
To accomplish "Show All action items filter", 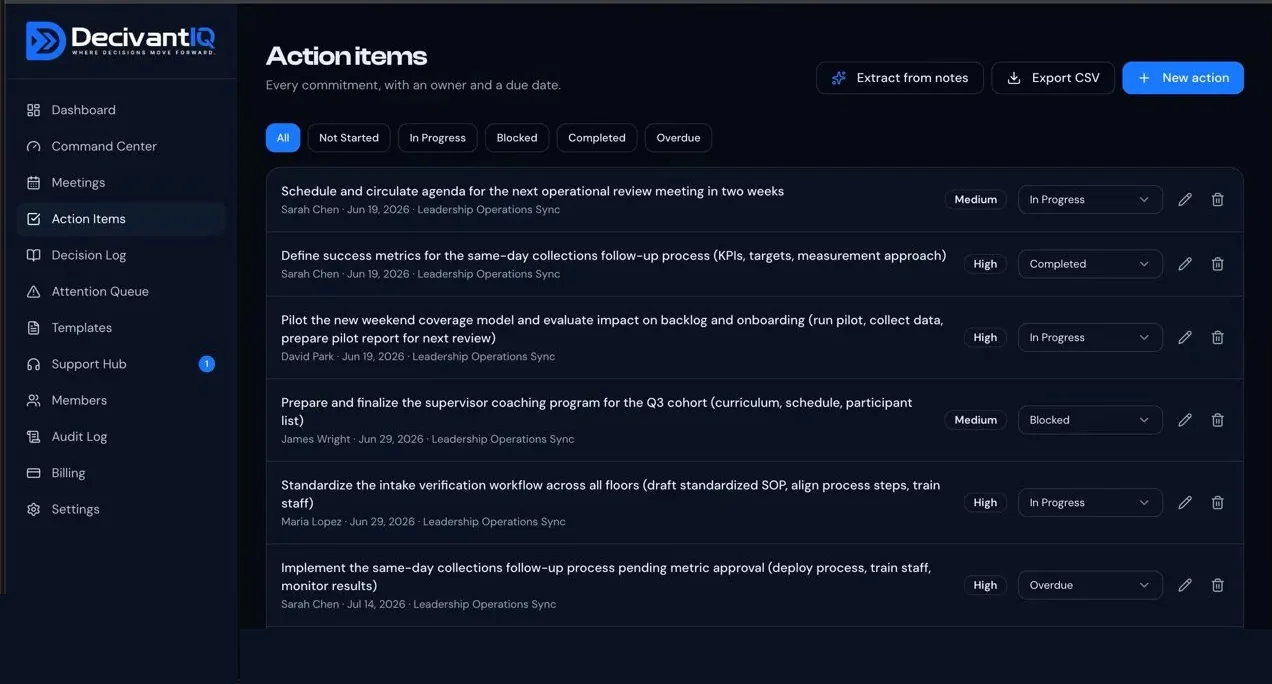I will [283, 138].
